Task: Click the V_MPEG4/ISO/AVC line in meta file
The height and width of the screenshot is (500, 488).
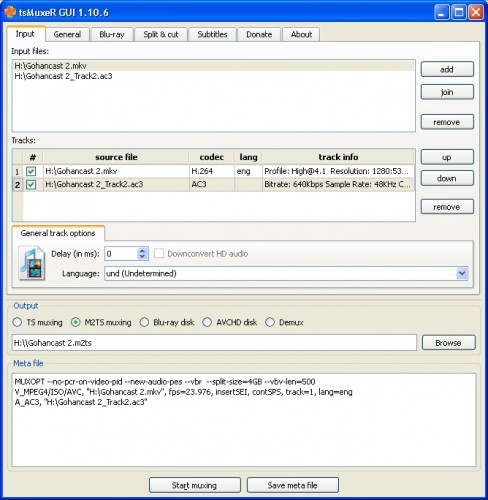Action: pos(183,392)
